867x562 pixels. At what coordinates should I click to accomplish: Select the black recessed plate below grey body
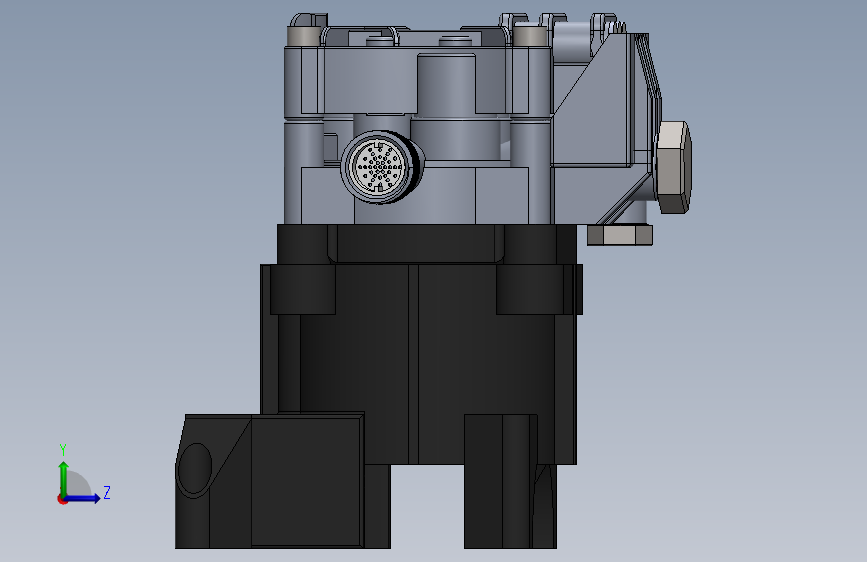416,243
